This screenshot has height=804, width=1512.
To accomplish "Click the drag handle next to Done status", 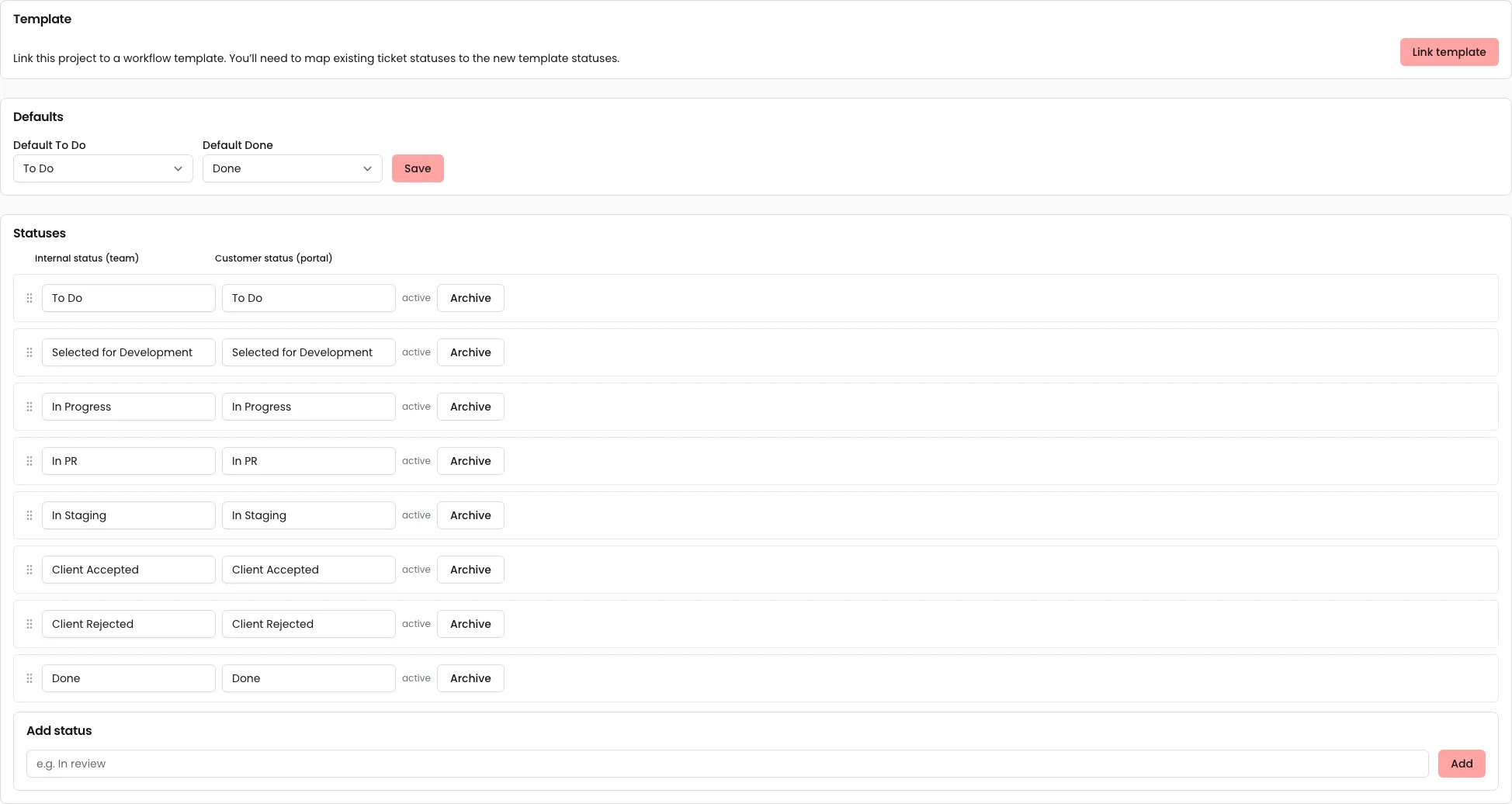I will [x=29, y=678].
